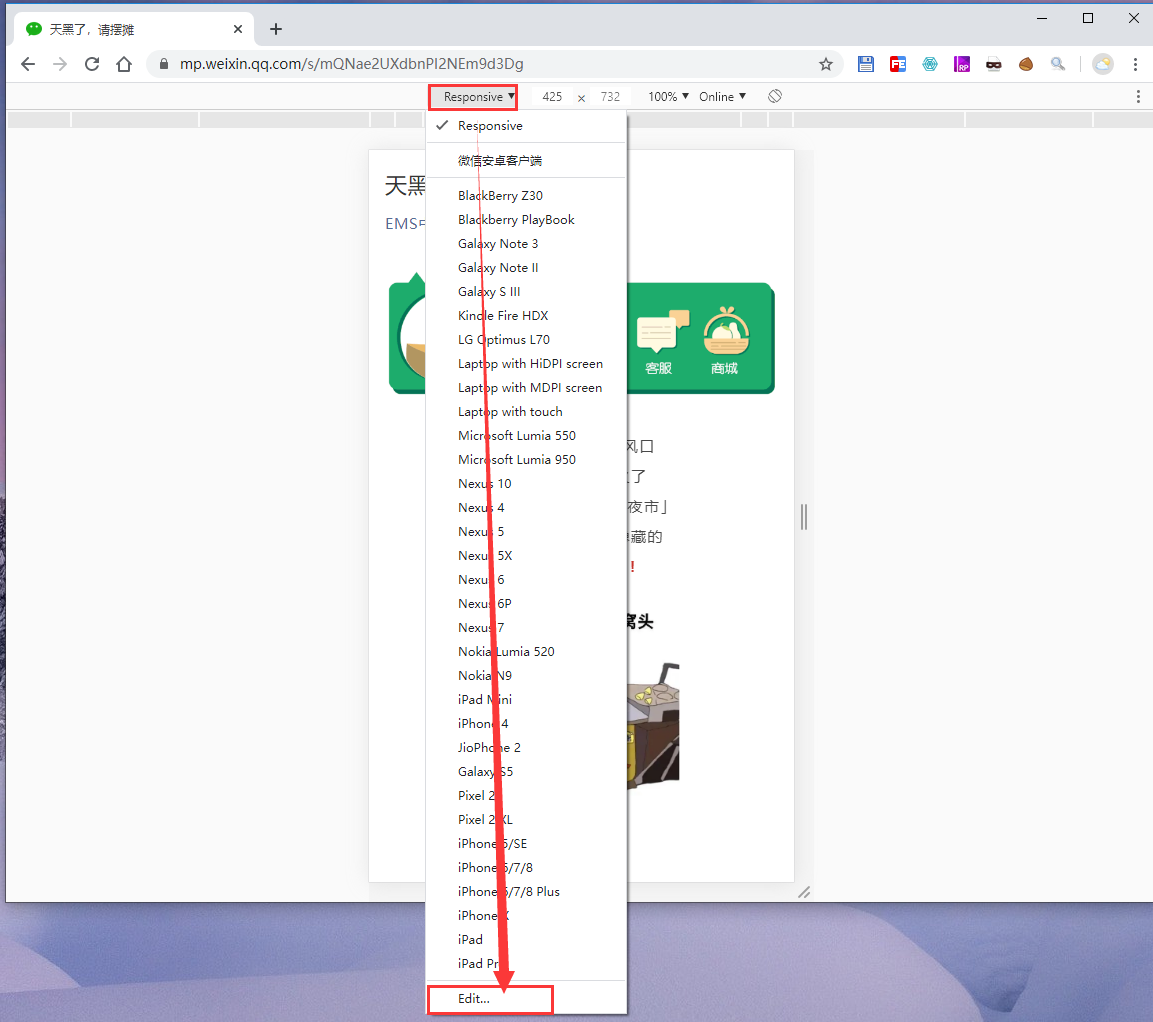Open the Online throttling dropdown
Image resolution: width=1153 pixels, height=1022 pixels.
[722, 96]
